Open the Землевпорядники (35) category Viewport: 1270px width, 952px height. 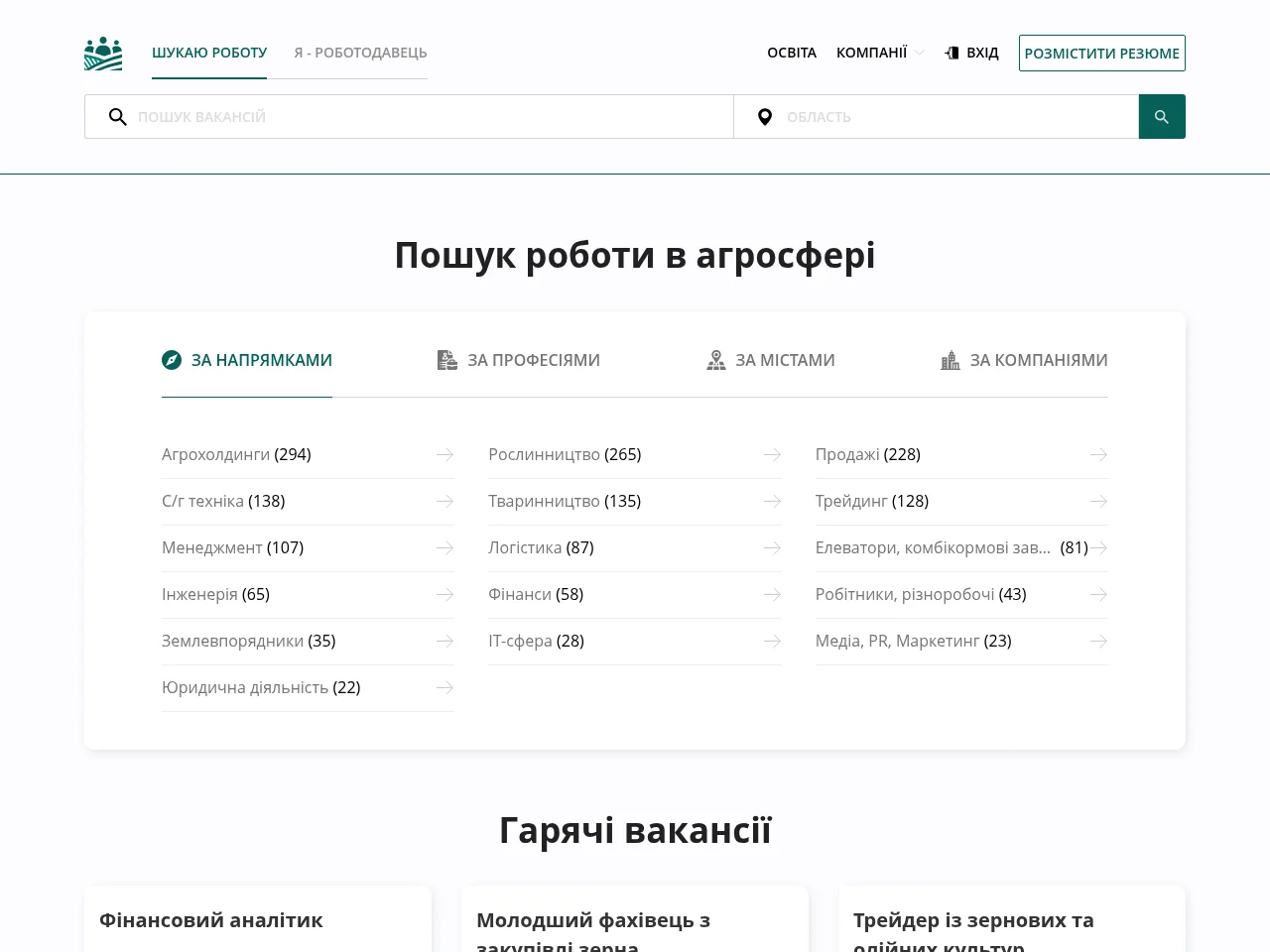[x=308, y=641]
